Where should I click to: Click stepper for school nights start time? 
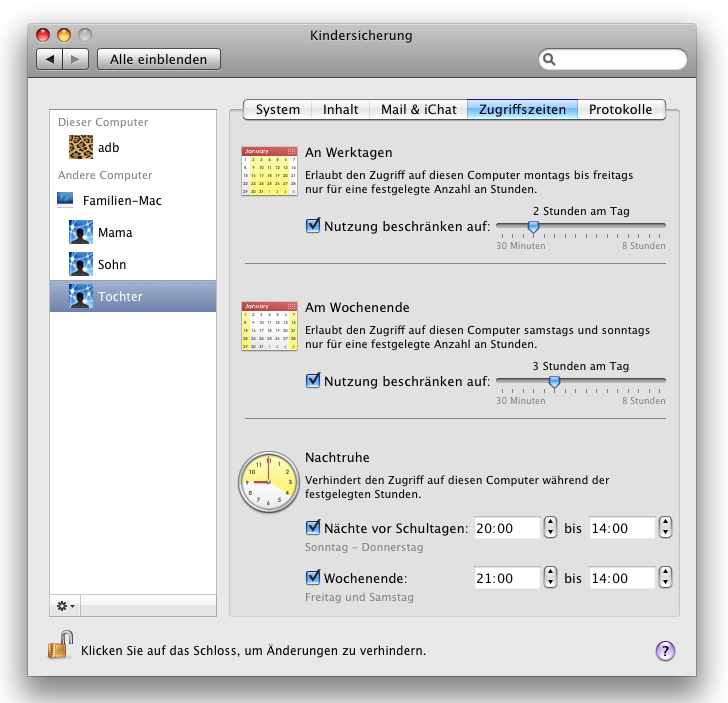point(550,527)
